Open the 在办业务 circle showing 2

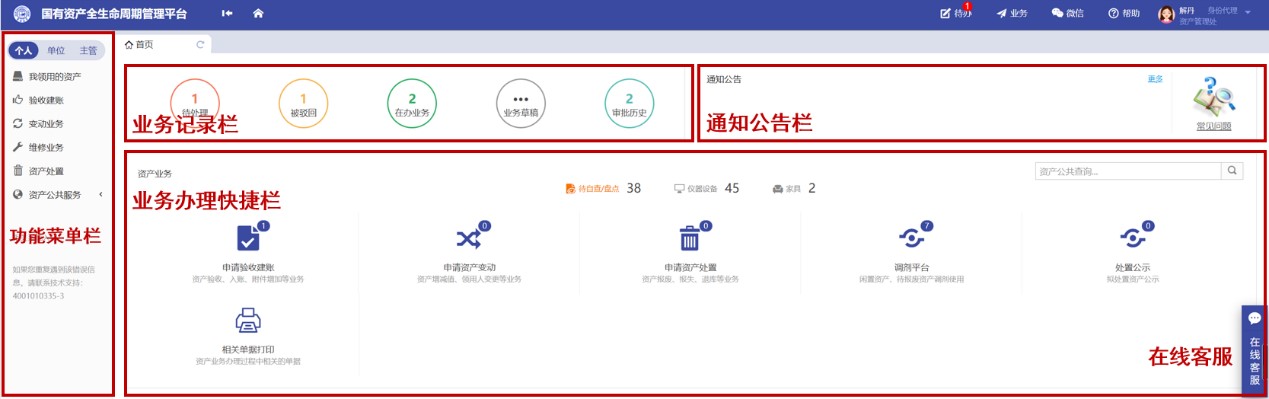[x=412, y=102]
